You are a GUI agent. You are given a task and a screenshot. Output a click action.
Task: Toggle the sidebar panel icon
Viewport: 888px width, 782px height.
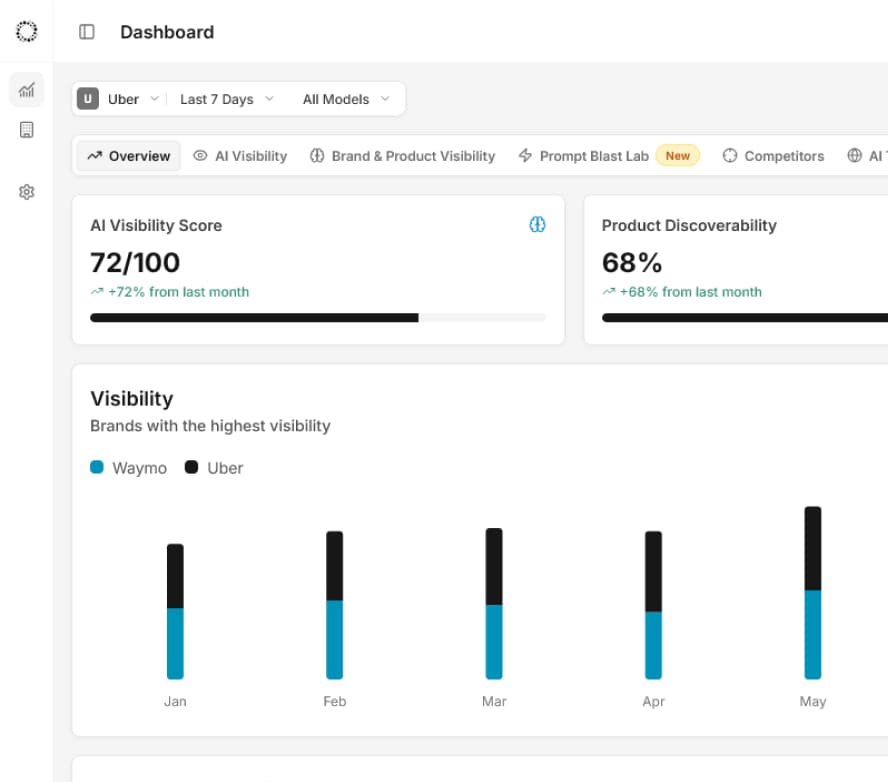pos(87,32)
